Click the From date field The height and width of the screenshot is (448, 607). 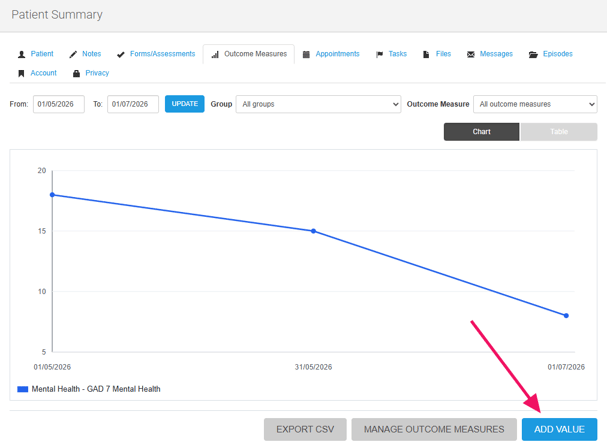coord(59,104)
